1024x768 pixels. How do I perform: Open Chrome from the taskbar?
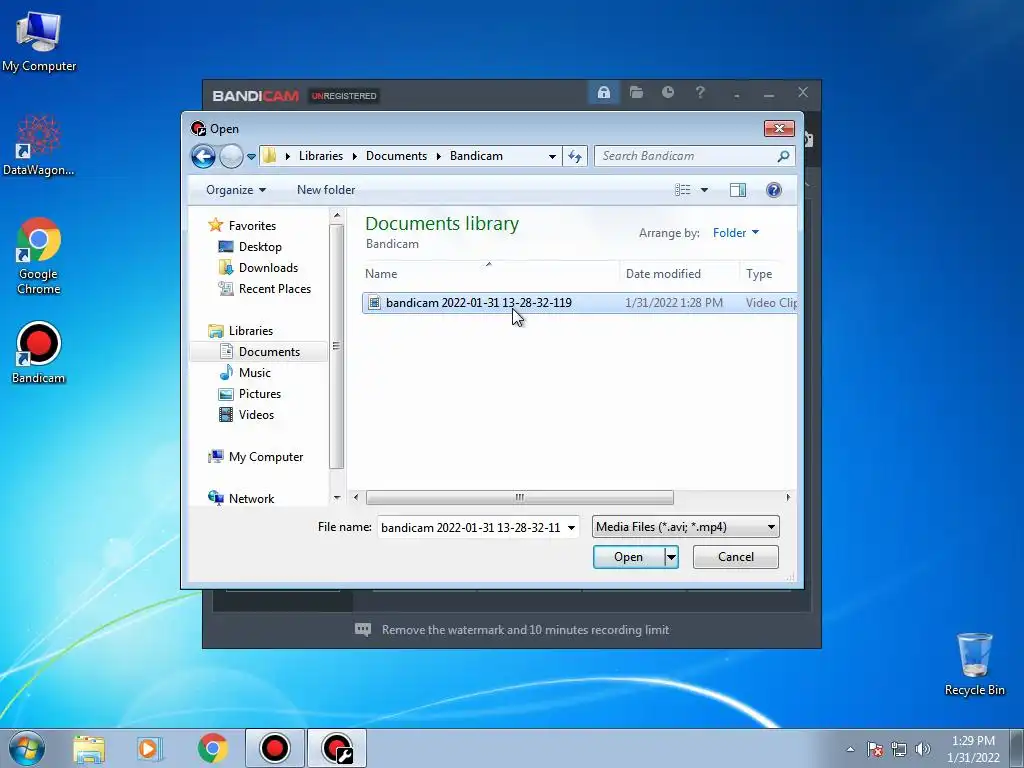tap(212, 748)
